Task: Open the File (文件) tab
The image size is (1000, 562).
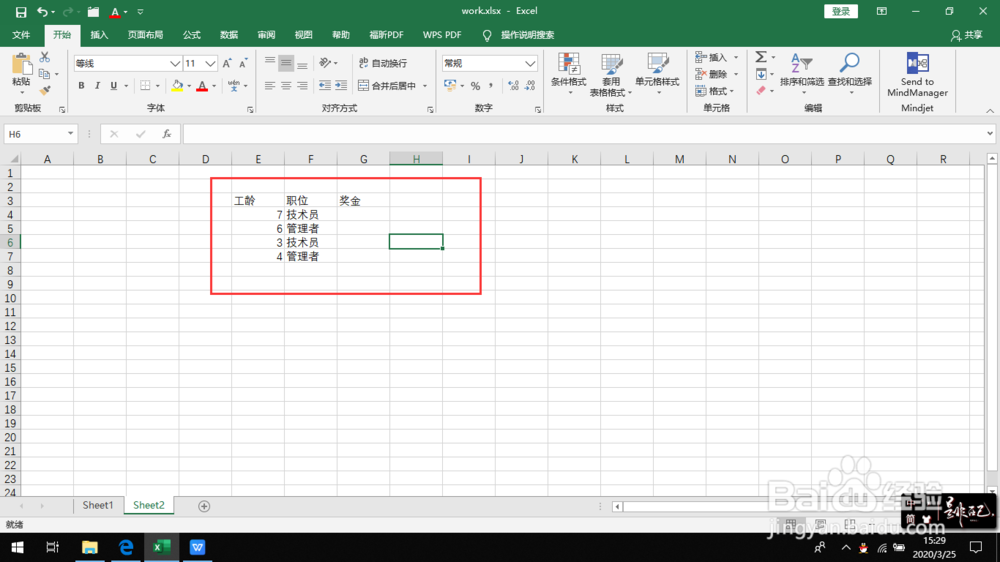Action: [21, 35]
